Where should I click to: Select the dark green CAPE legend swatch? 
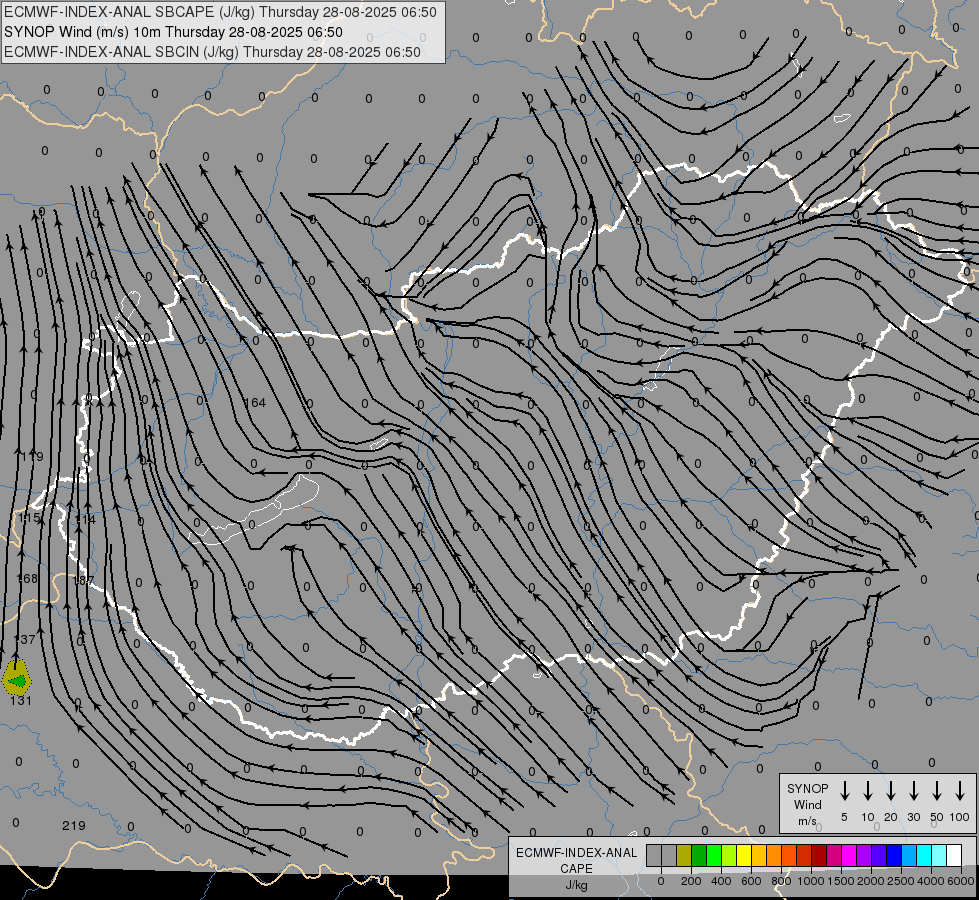699,855
